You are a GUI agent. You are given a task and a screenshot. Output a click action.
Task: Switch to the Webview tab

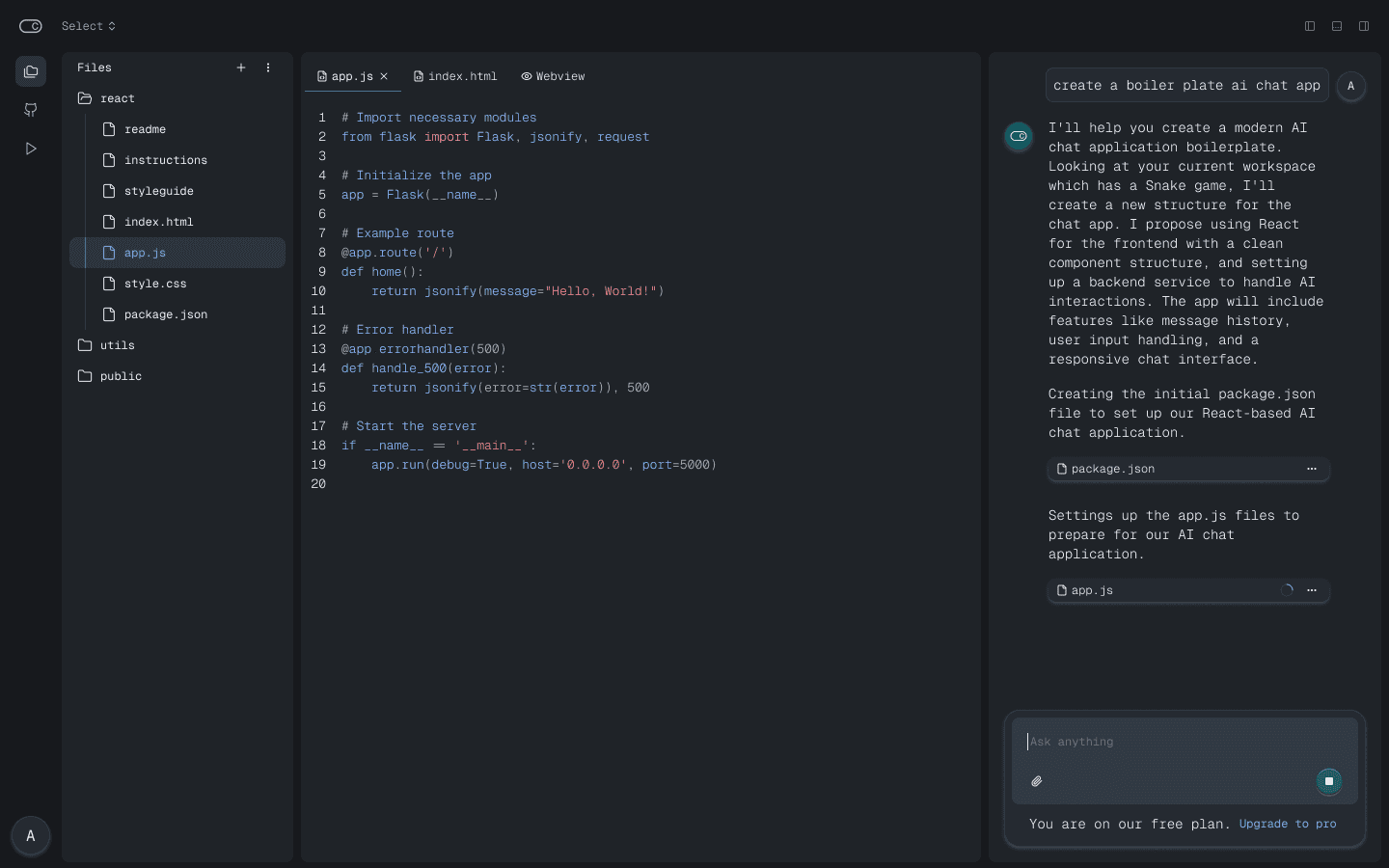(553, 76)
